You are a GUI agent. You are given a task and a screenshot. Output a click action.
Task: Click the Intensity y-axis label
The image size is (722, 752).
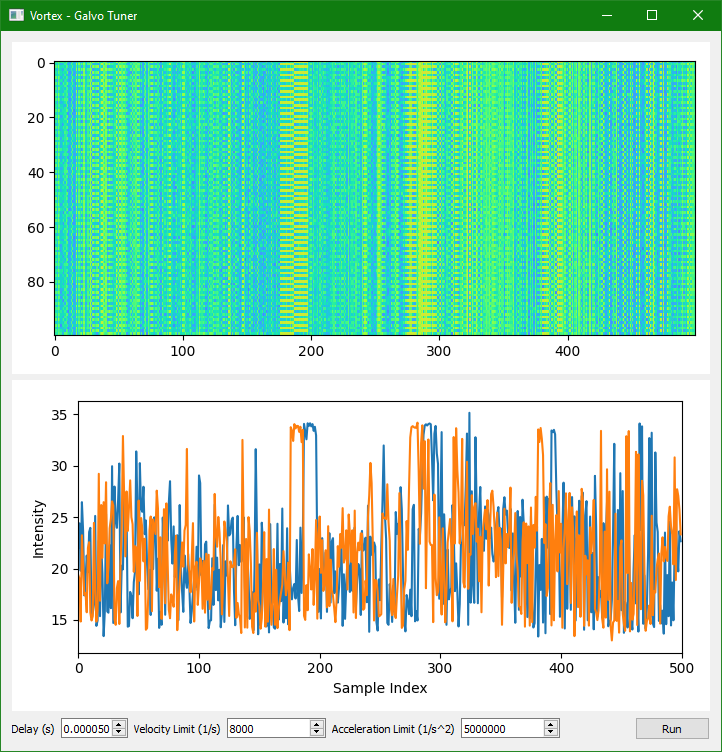point(39,527)
